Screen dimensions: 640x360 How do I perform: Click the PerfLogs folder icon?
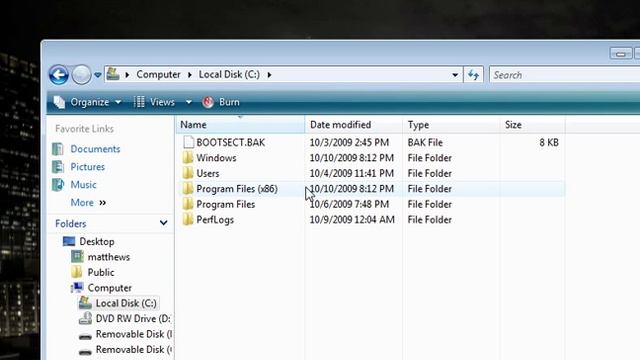tap(188, 220)
